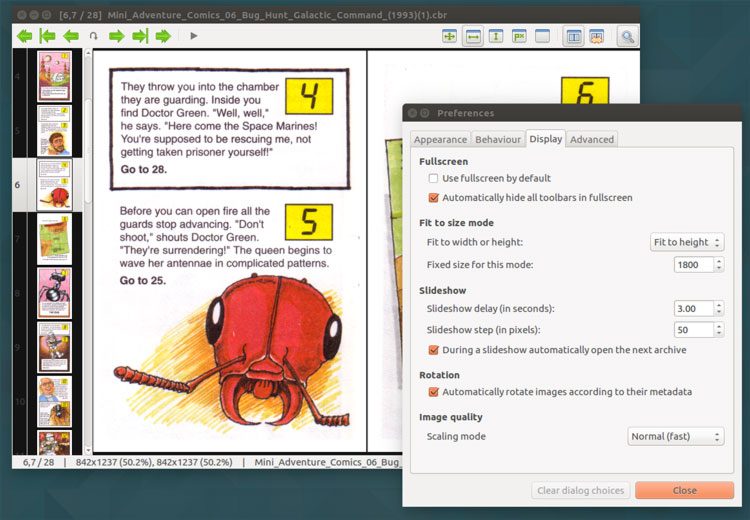Viewport: 750px width, 520px height.
Task: Increase slideshow step with up arrow
Action: pos(718,326)
